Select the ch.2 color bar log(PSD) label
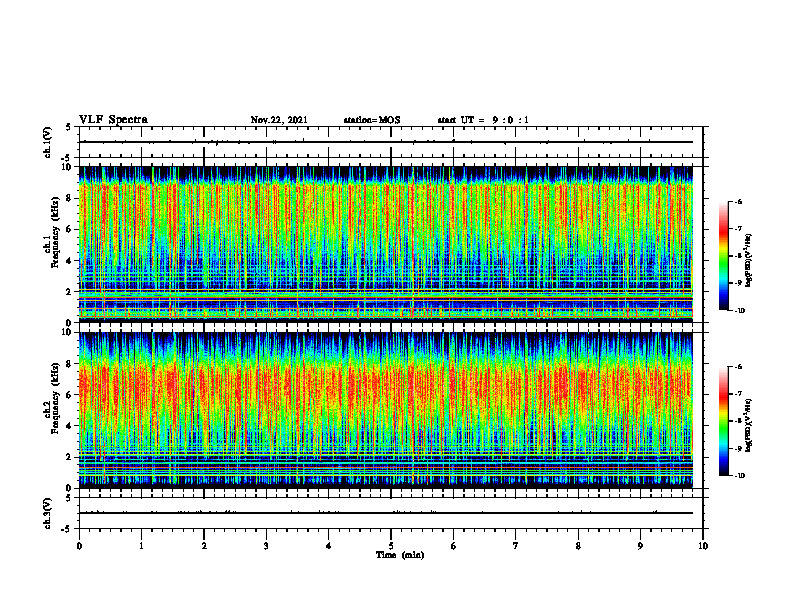Screen dimensions: 792x612 [750, 425]
